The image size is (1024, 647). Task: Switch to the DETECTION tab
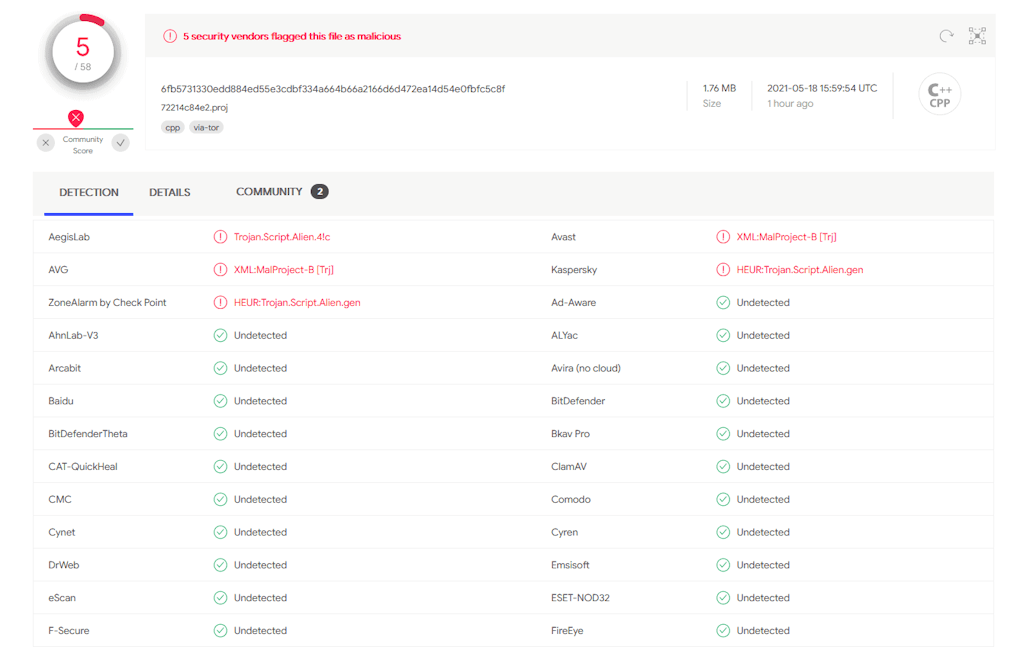tap(89, 193)
